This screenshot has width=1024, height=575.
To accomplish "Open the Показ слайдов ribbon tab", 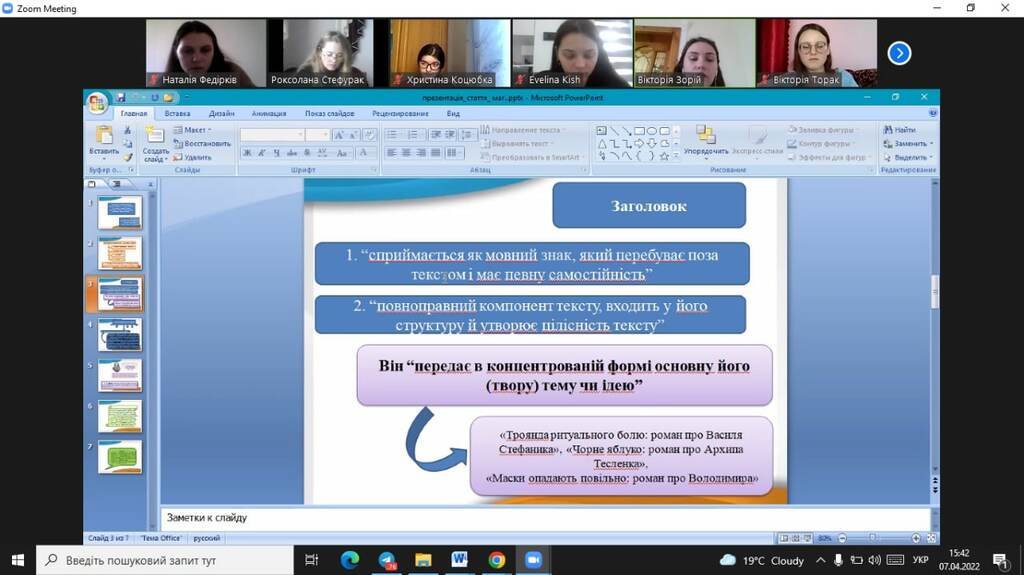I will tap(330, 114).
